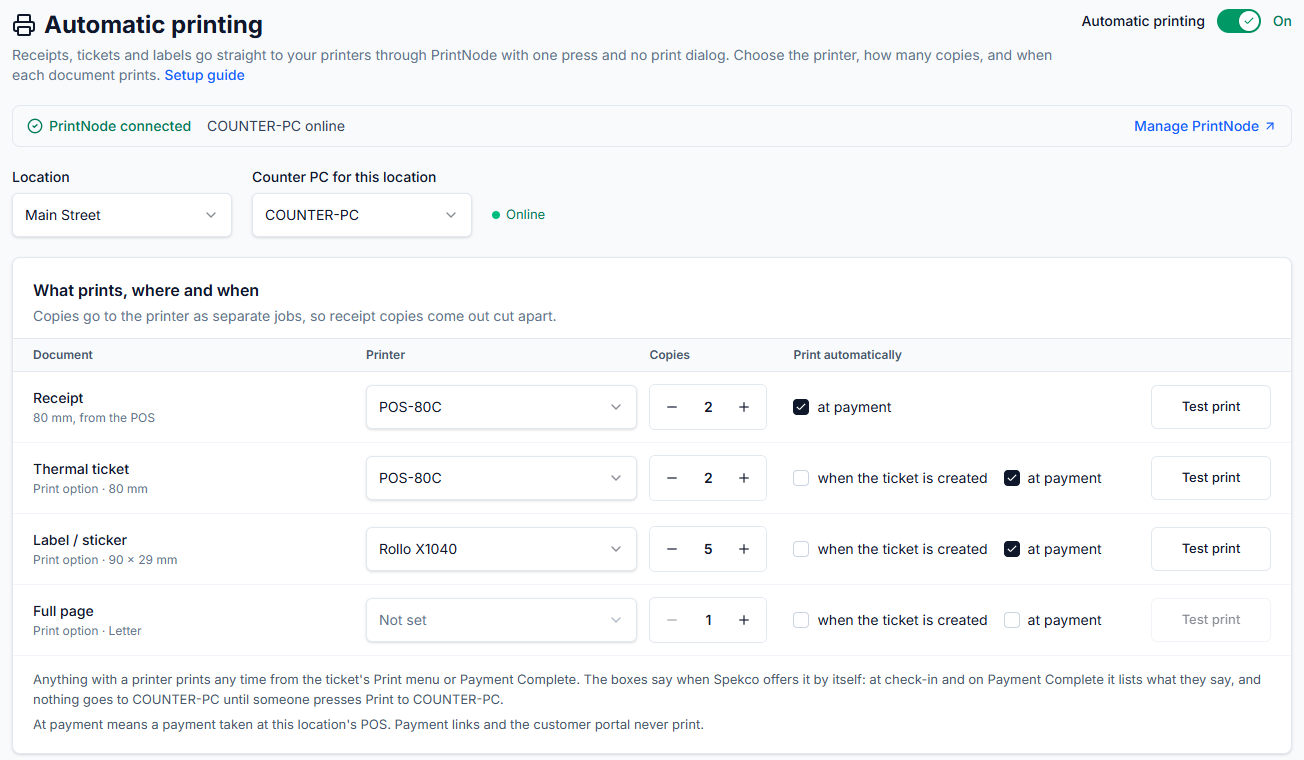This screenshot has height=760, width=1304.
Task: Run Test print for Label / sticker
Action: (1211, 549)
